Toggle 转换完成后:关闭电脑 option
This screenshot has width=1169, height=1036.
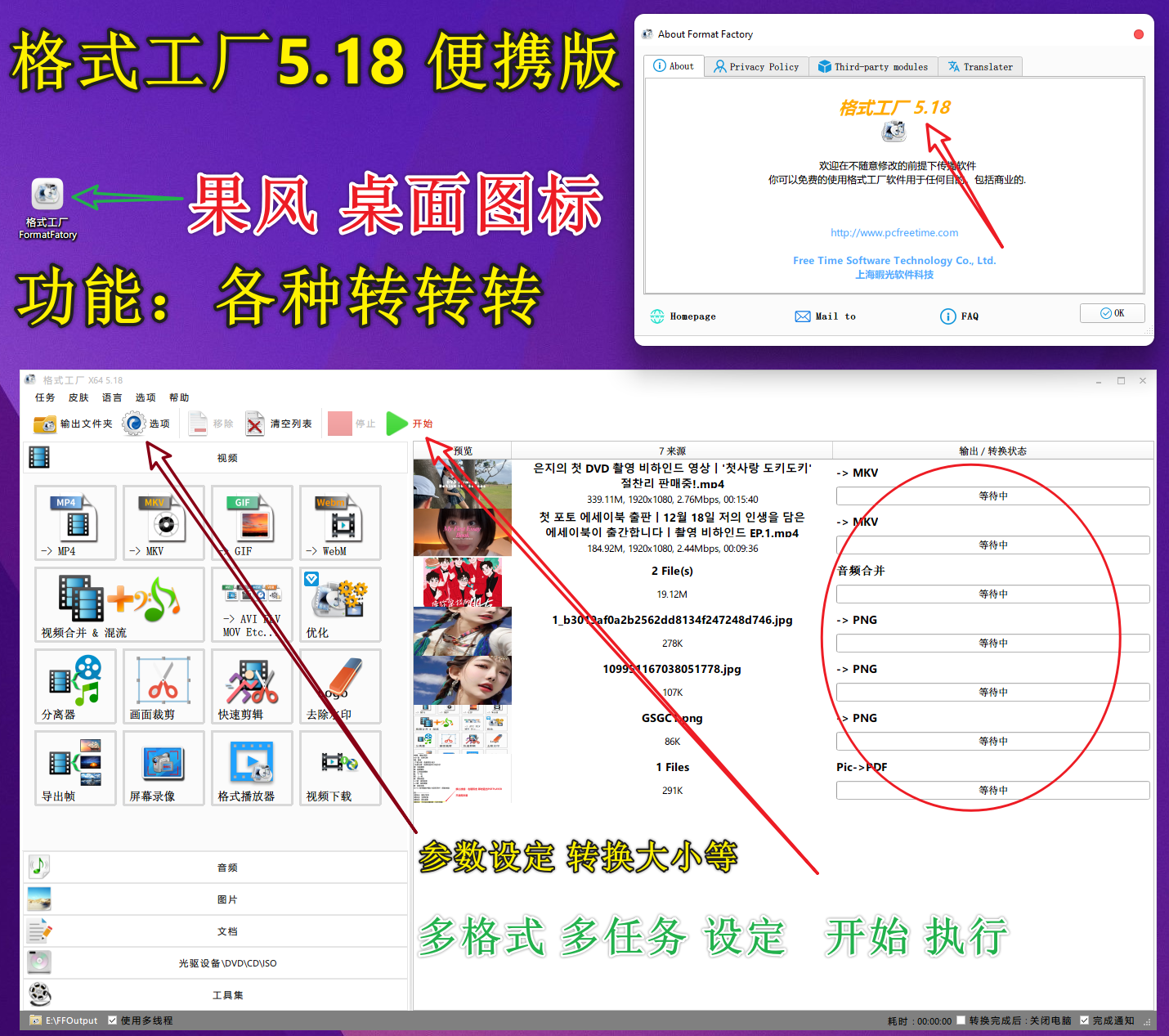click(x=961, y=1020)
